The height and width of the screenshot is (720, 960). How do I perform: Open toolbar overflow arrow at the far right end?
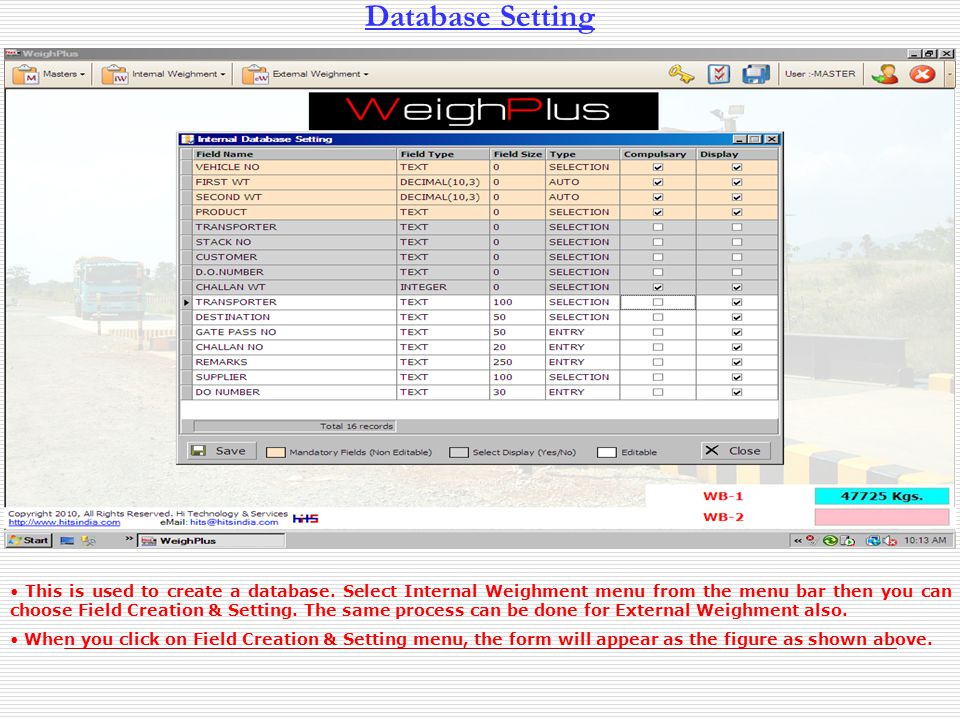950,75
